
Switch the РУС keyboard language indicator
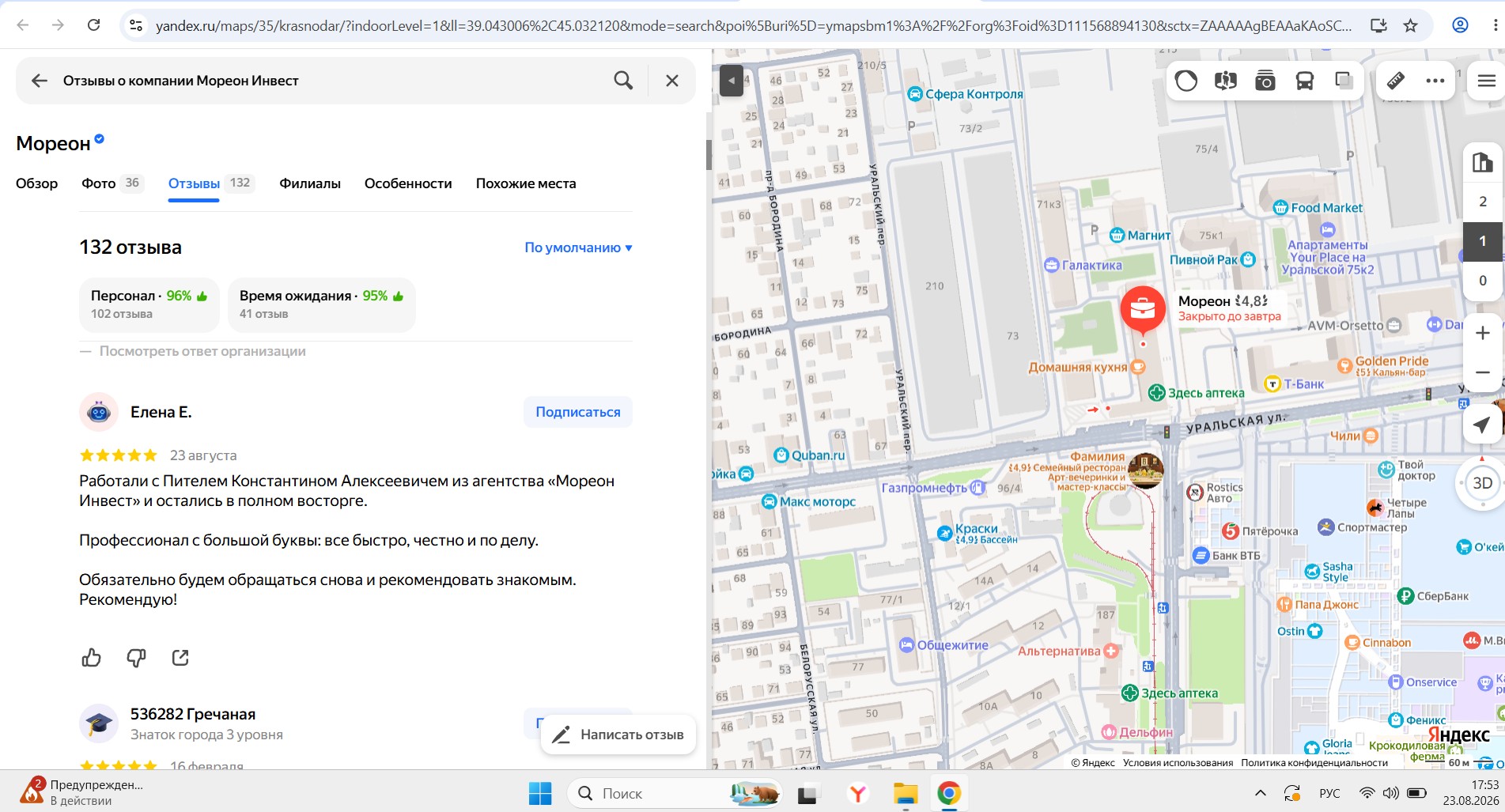click(1329, 793)
